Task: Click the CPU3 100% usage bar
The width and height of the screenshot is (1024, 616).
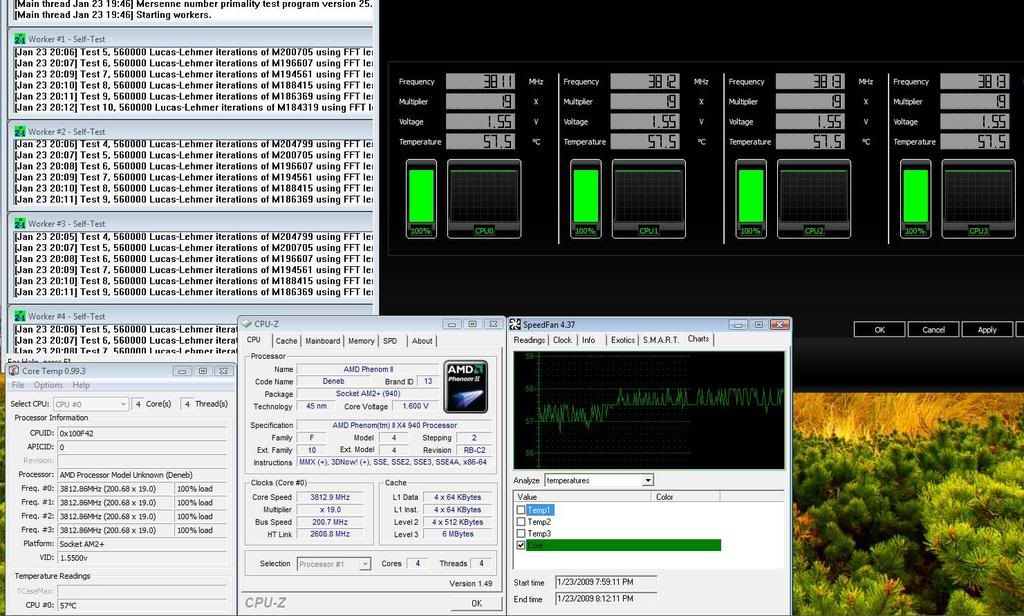Action: pos(916,199)
